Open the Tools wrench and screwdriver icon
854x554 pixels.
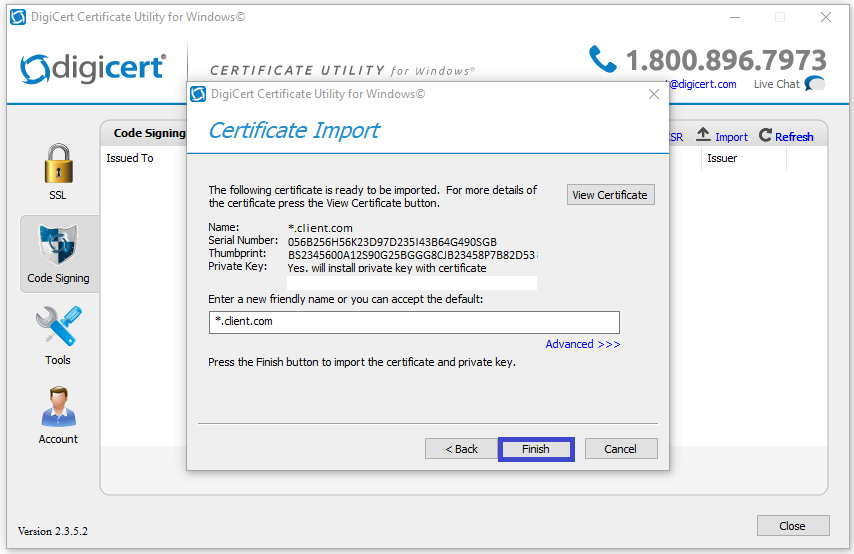(x=59, y=326)
